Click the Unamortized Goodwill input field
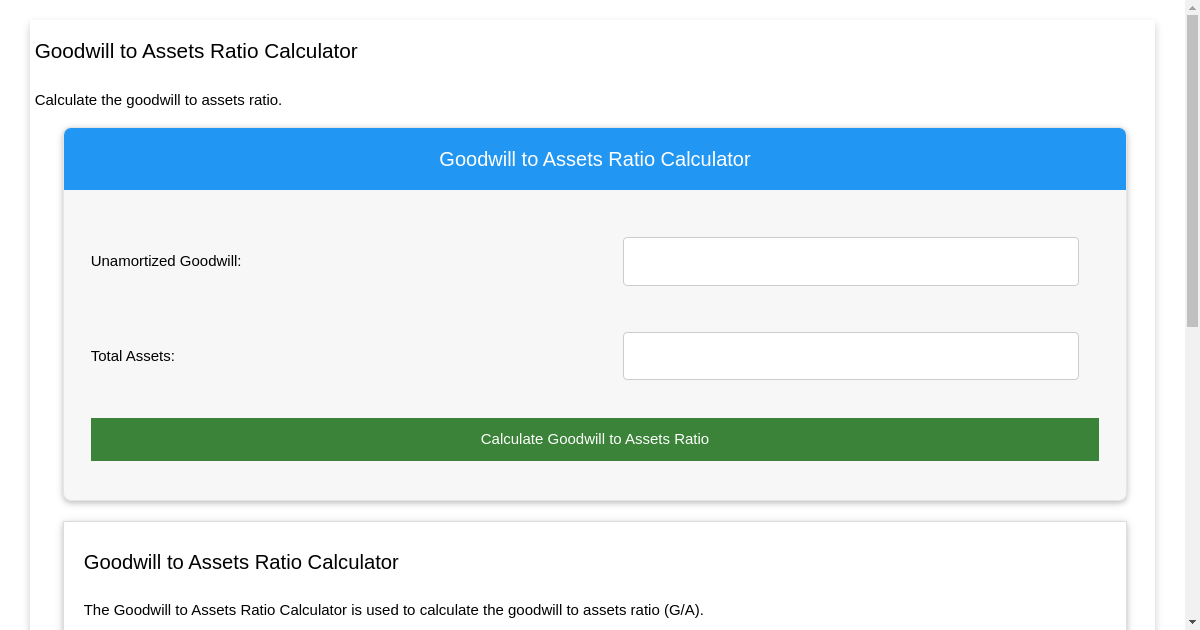Image resolution: width=1200 pixels, height=630 pixels. point(850,261)
